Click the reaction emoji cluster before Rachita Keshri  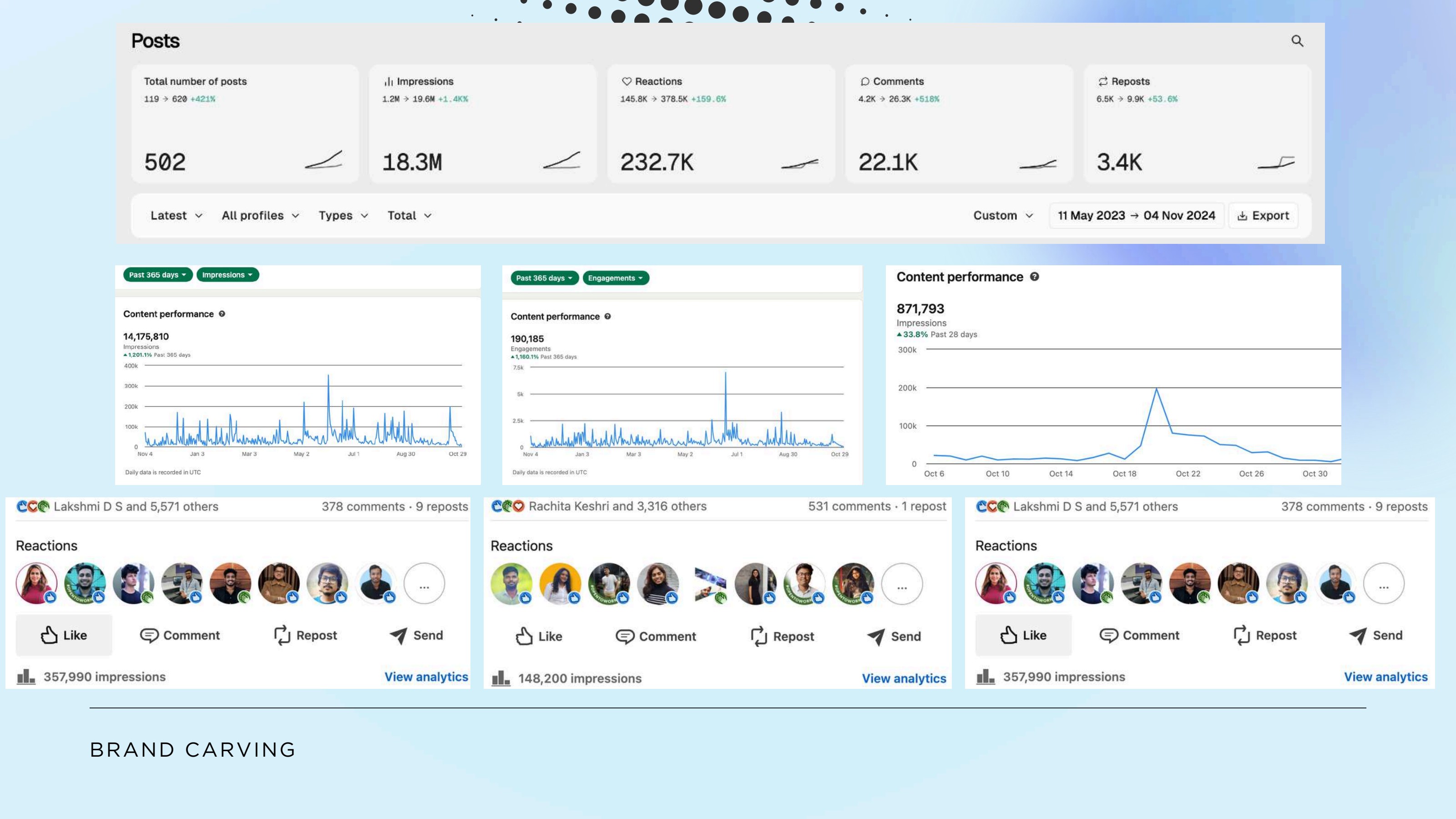tap(508, 506)
